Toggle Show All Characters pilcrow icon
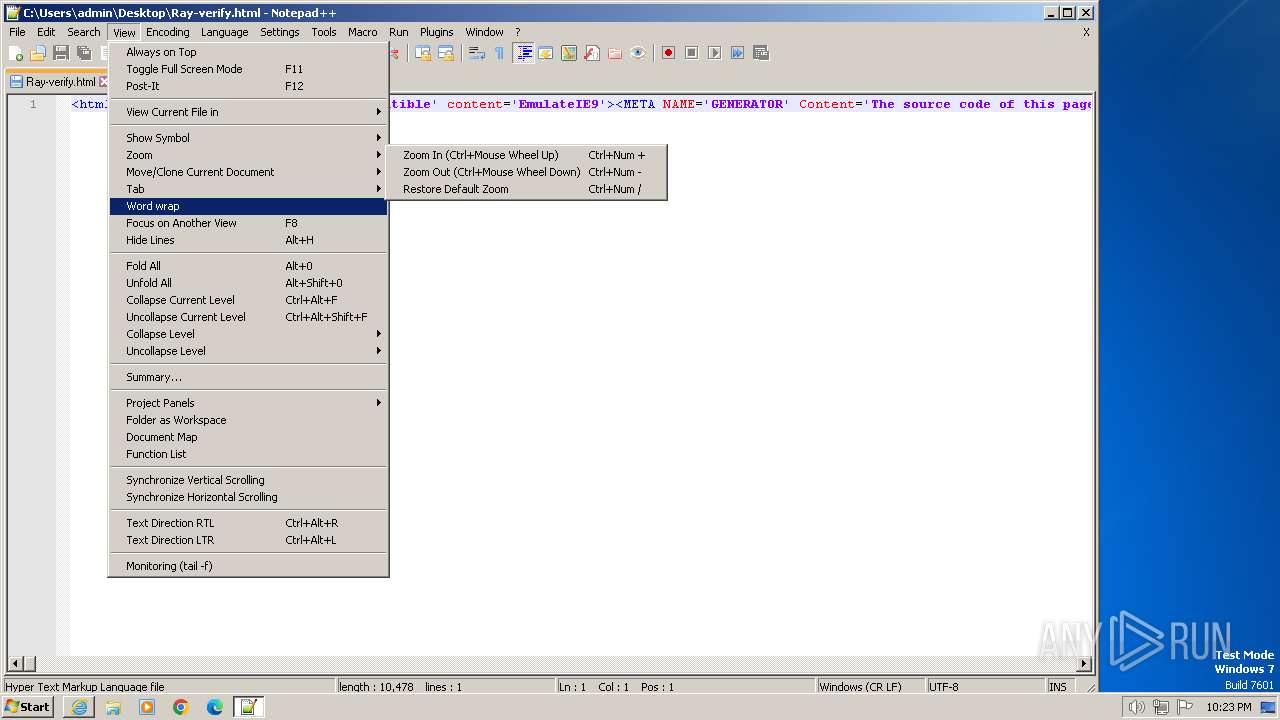 point(499,53)
